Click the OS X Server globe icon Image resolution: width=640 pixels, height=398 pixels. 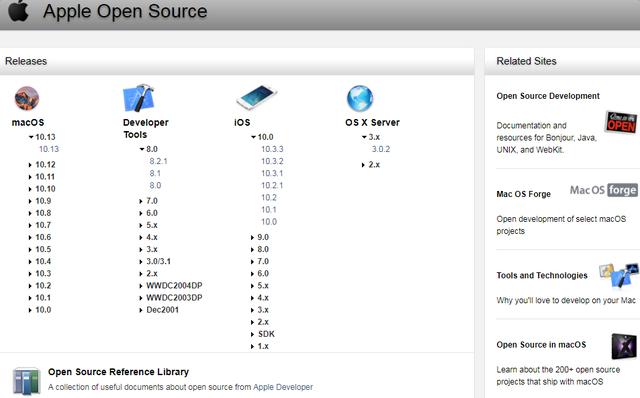click(360, 98)
